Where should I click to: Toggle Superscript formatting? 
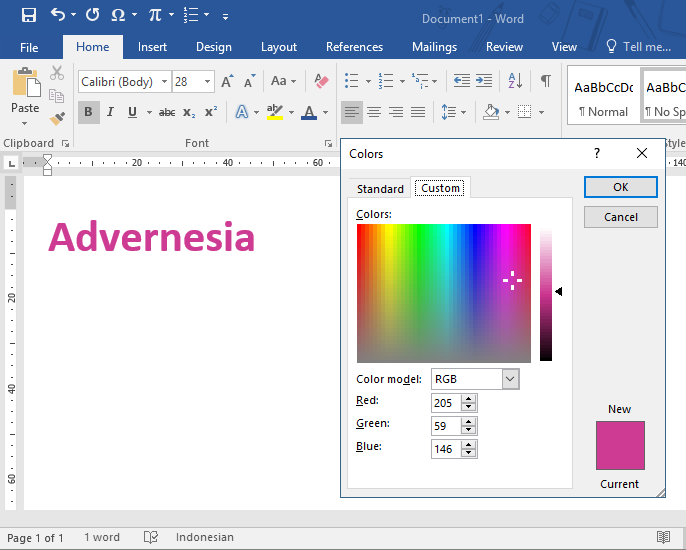click(211, 112)
